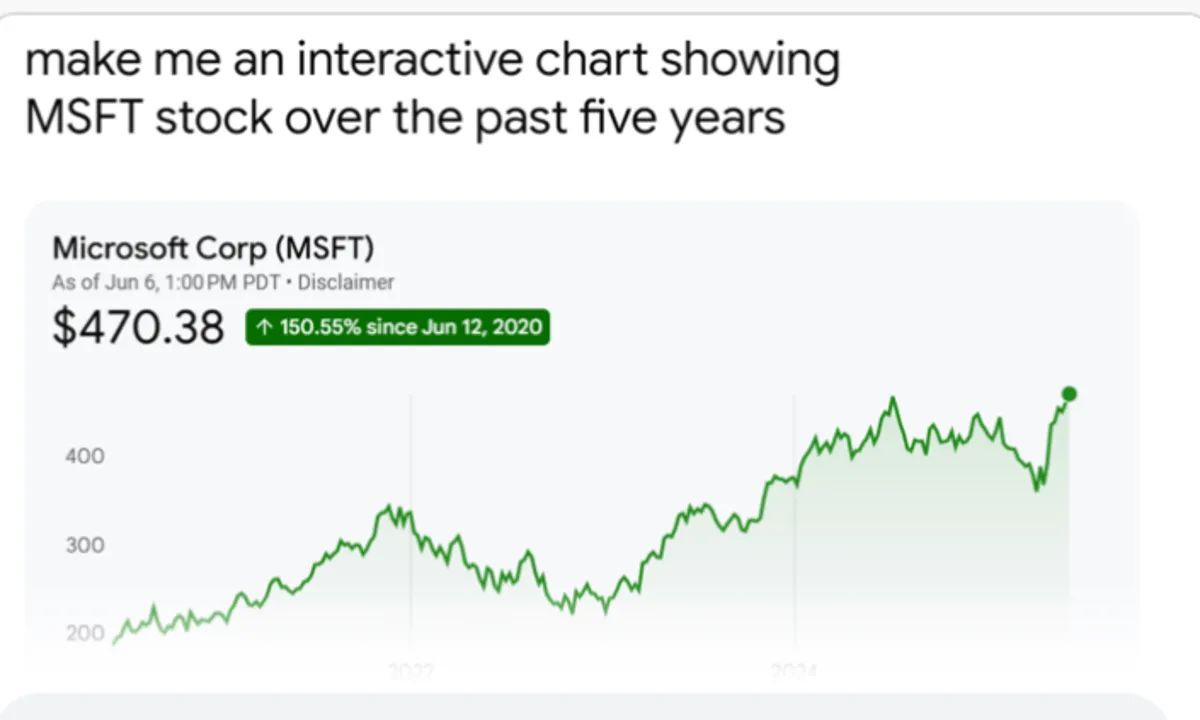Viewport: 1200px width, 720px height.
Task: Click the late-2021 peak on the chart line
Action: pos(391,508)
